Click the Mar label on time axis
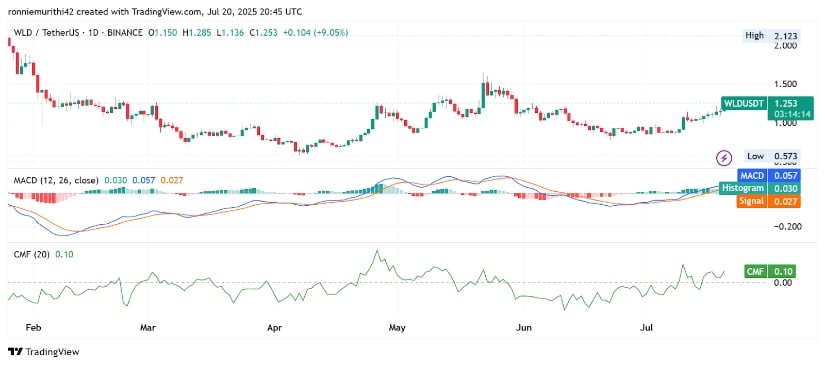This screenshot has height=365, width=825. (x=148, y=328)
